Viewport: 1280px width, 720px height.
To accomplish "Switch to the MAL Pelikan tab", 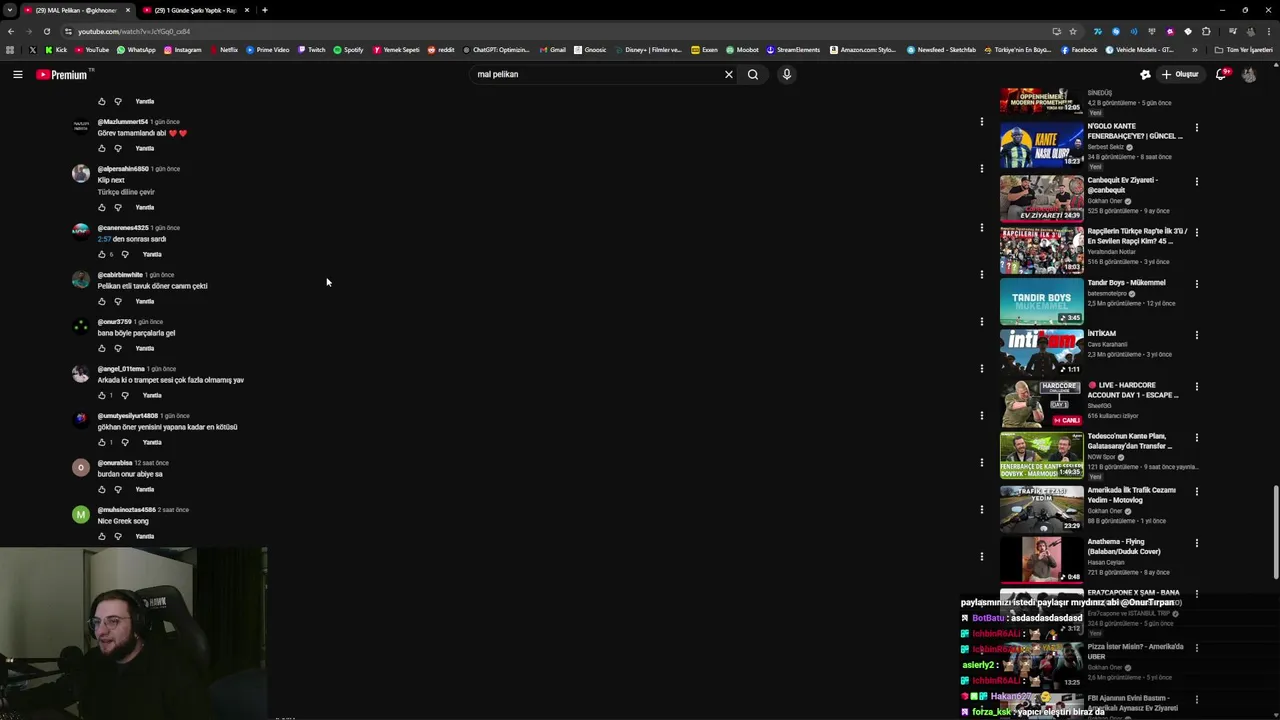I will click(76, 10).
